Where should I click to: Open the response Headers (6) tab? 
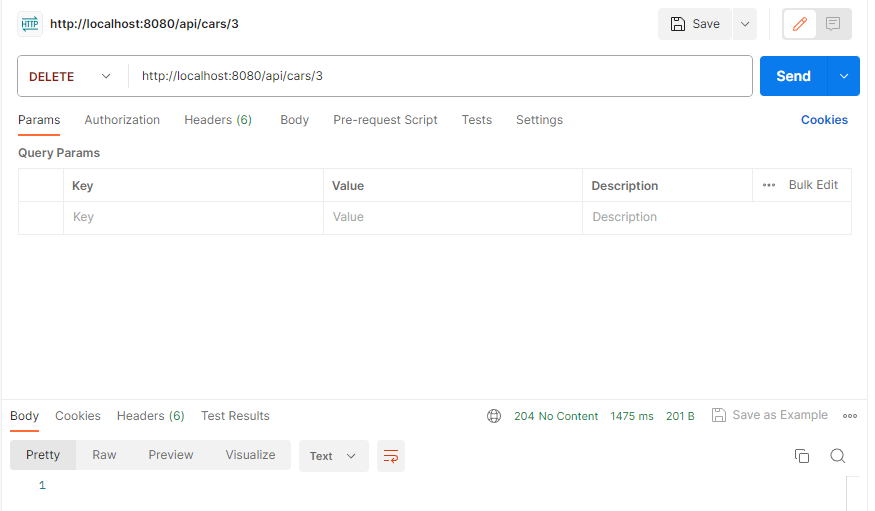[151, 416]
